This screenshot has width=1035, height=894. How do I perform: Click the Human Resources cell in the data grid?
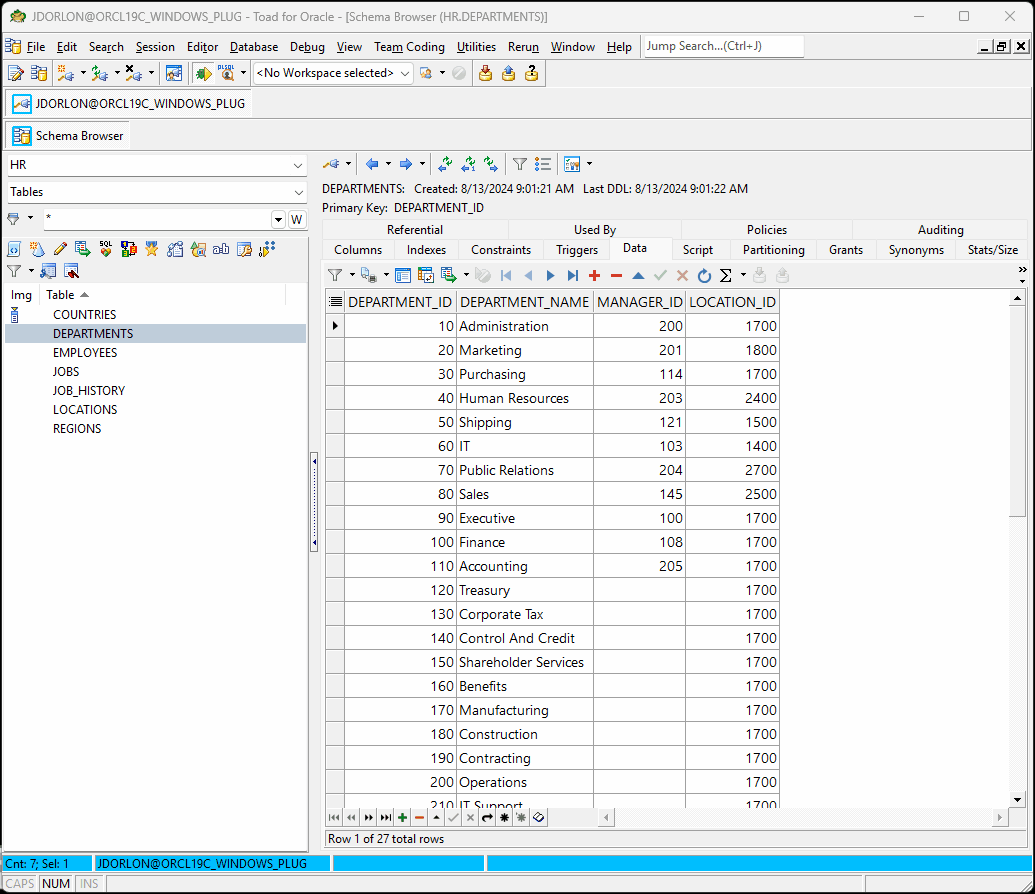pos(525,399)
